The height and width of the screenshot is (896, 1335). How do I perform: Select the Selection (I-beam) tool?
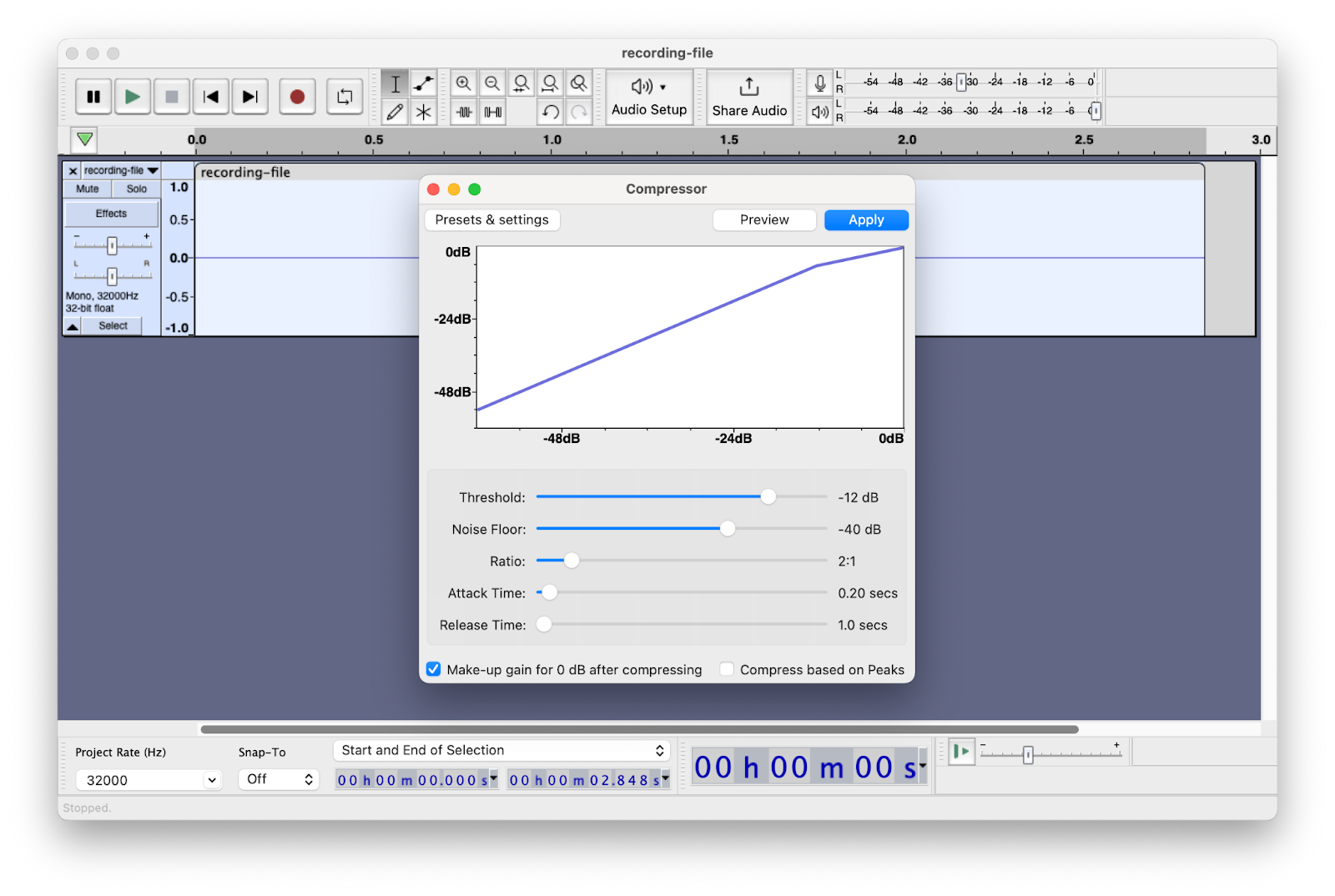[x=395, y=83]
